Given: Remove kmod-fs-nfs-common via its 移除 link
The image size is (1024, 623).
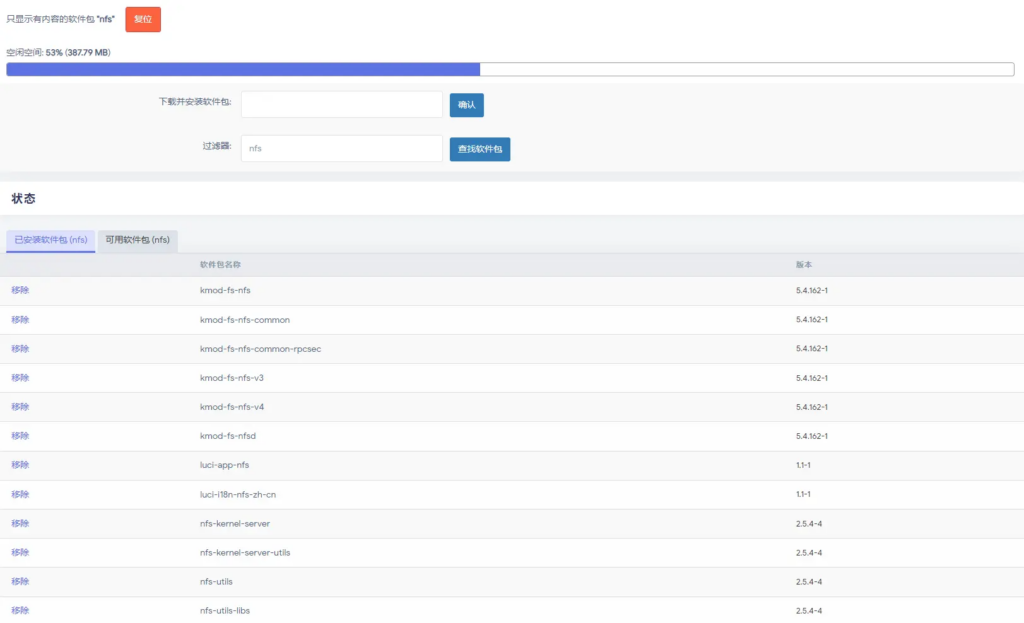Looking at the screenshot, I should point(20,320).
